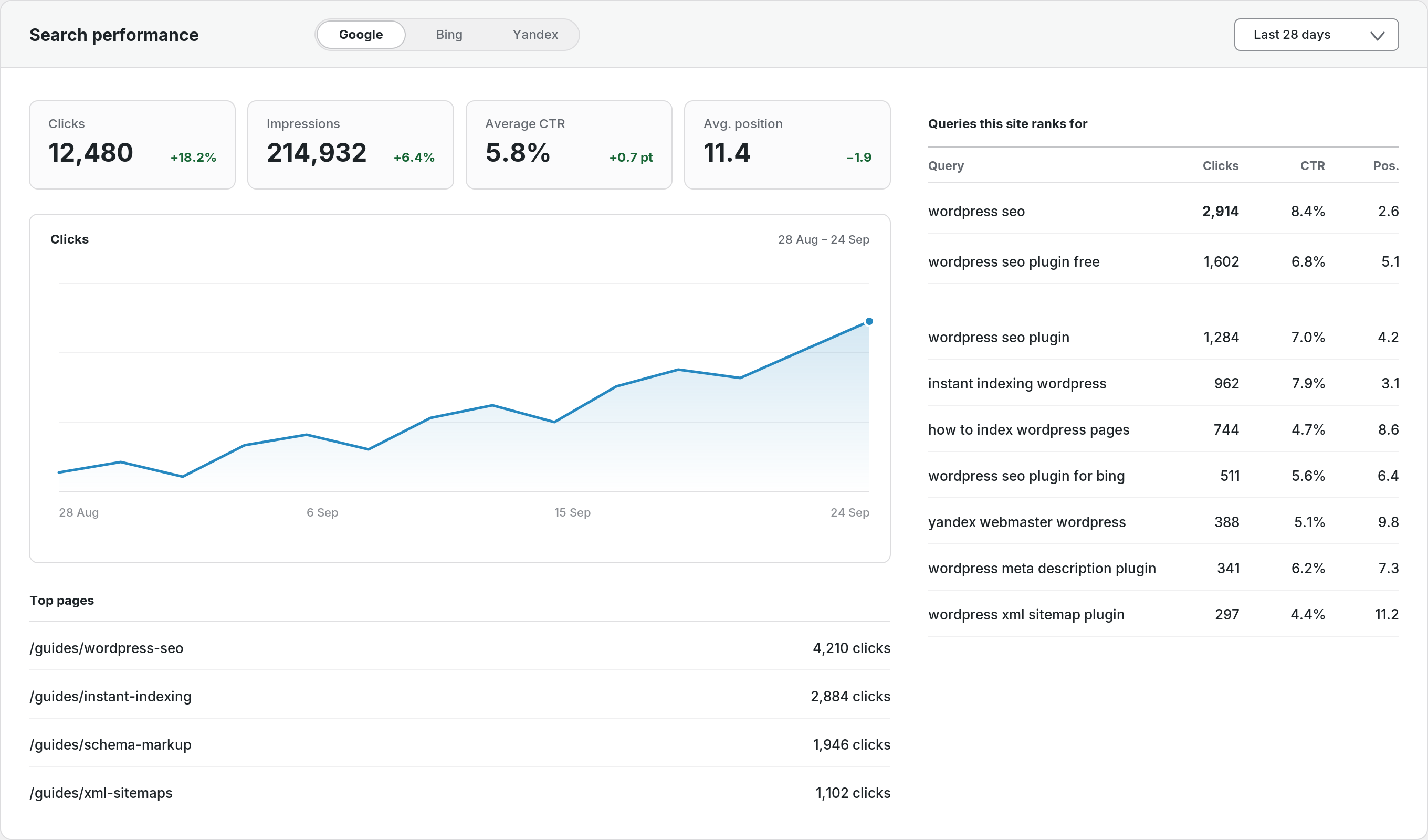Screen dimensions: 1428x840
Task: Click 'Queries this site ranks for' heading
Action: click(1007, 123)
